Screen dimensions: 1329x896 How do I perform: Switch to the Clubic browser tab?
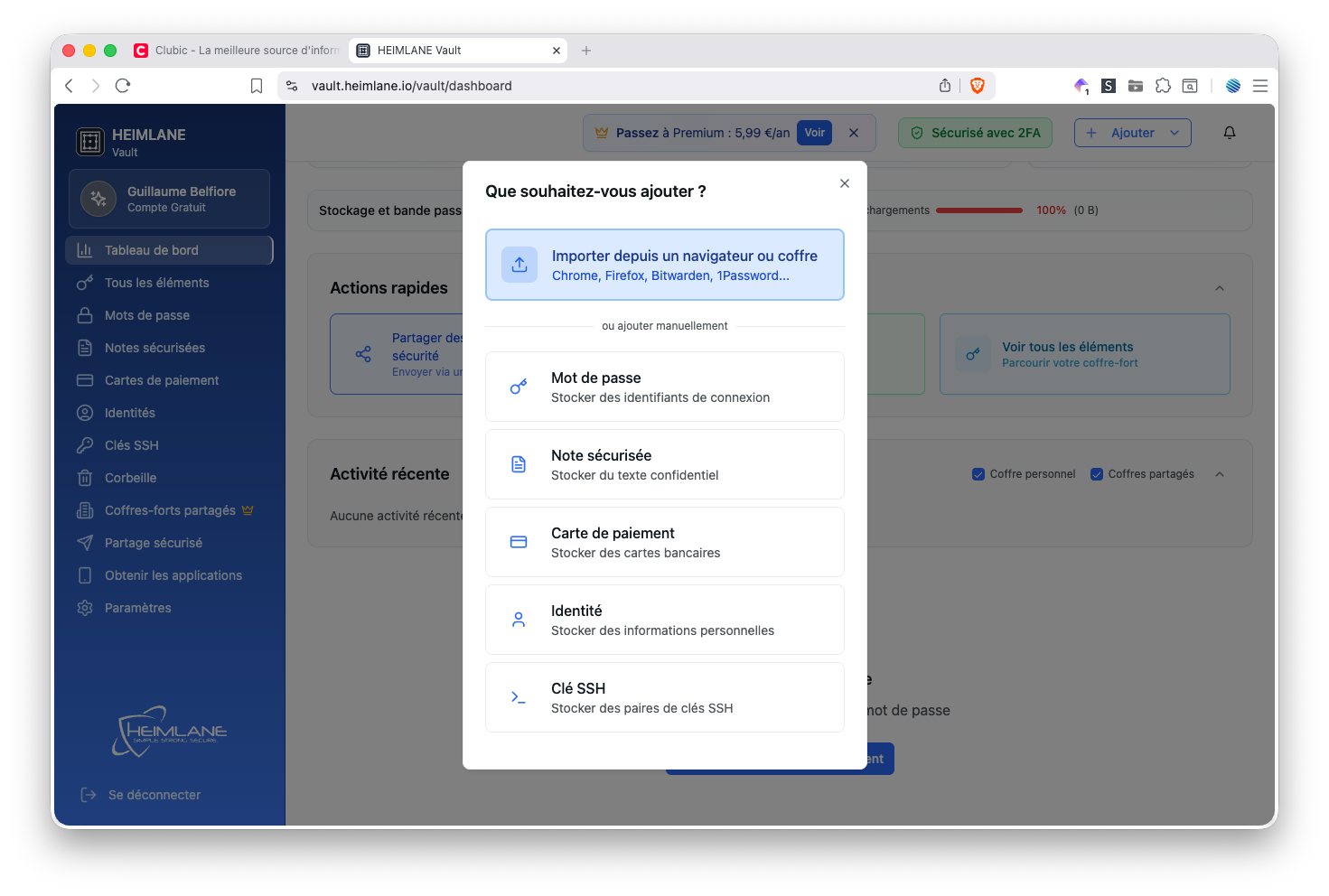239,51
